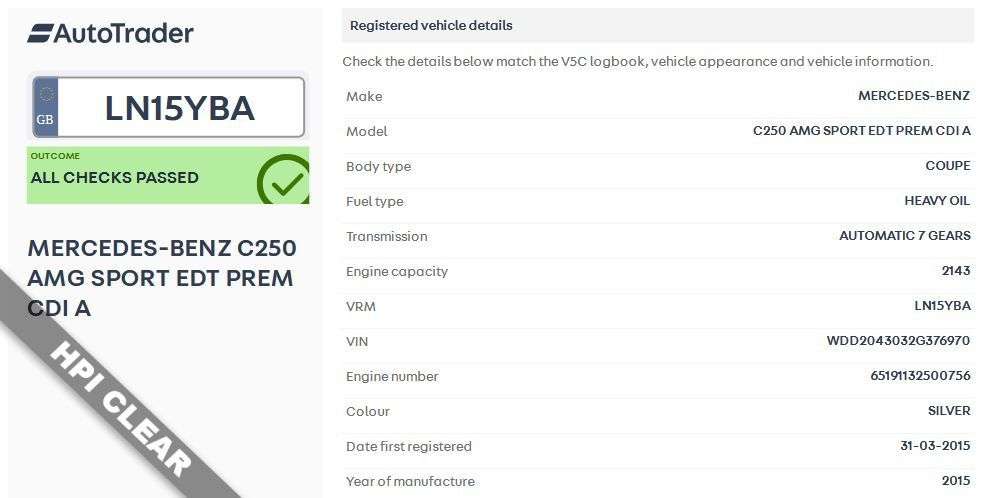Click the SILVER colour value
This screenshot has width=986, height=498.
coord(949,411)
